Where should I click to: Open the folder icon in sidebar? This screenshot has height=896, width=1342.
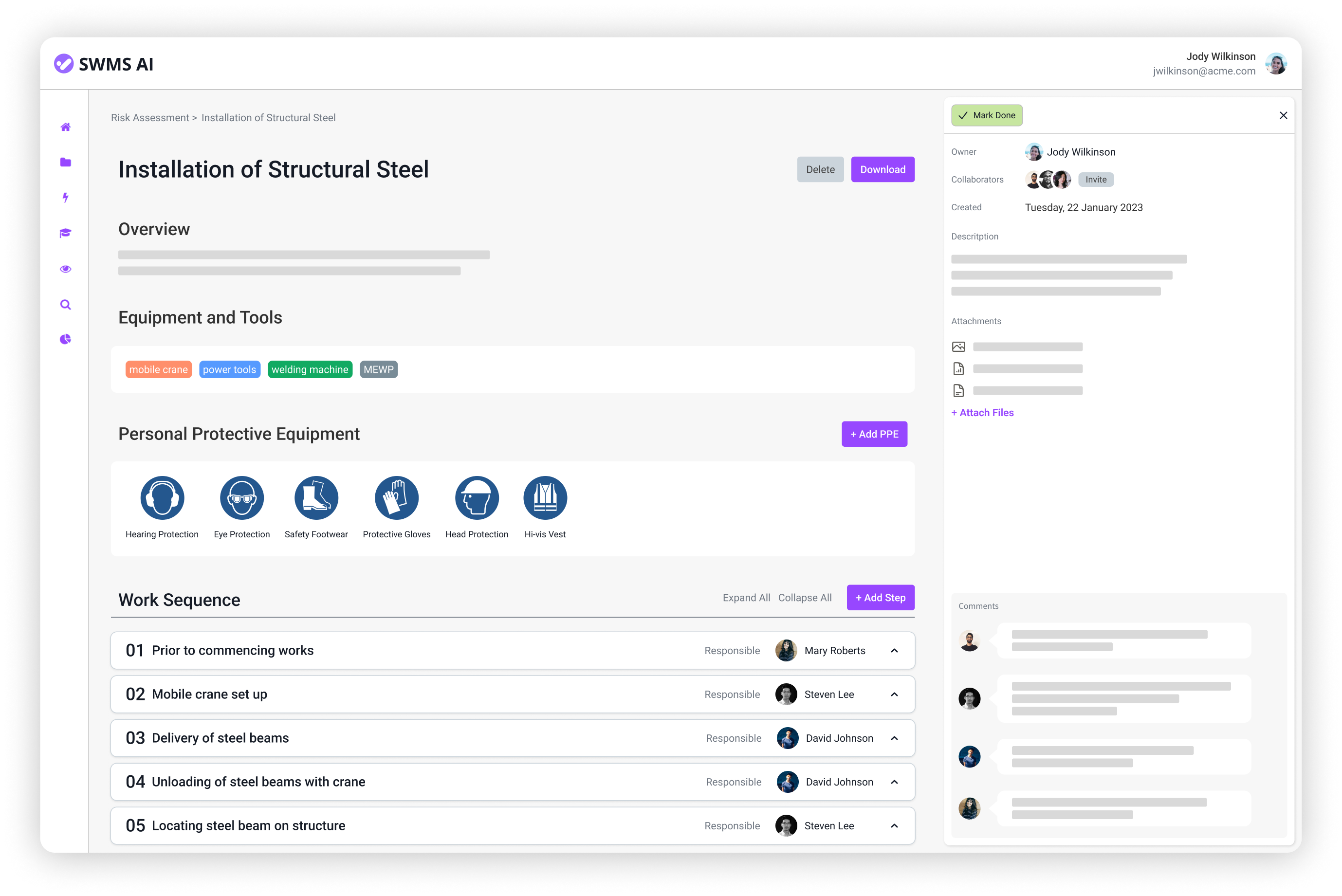tap(66, 162)
